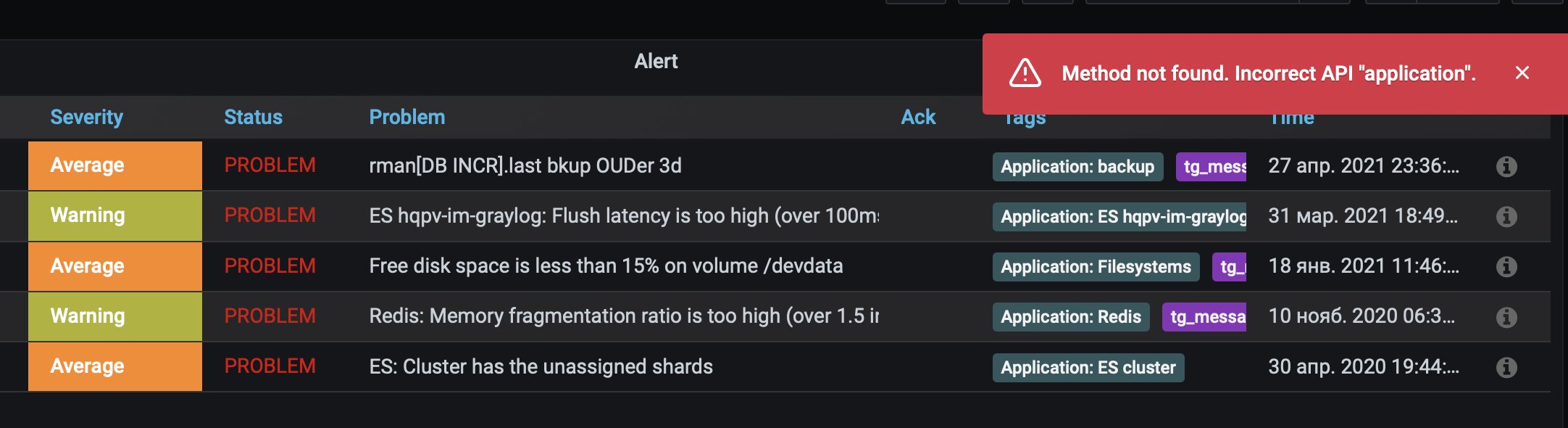This screenshot has height=428, width=1568.
Task: Click the Status column header
Action: (x=253, y=117)
